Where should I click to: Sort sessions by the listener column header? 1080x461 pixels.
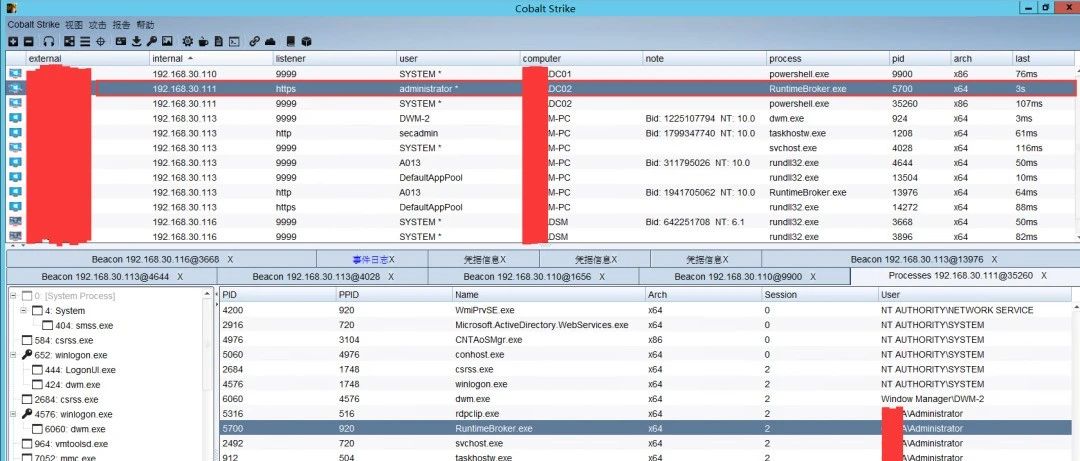334,59
